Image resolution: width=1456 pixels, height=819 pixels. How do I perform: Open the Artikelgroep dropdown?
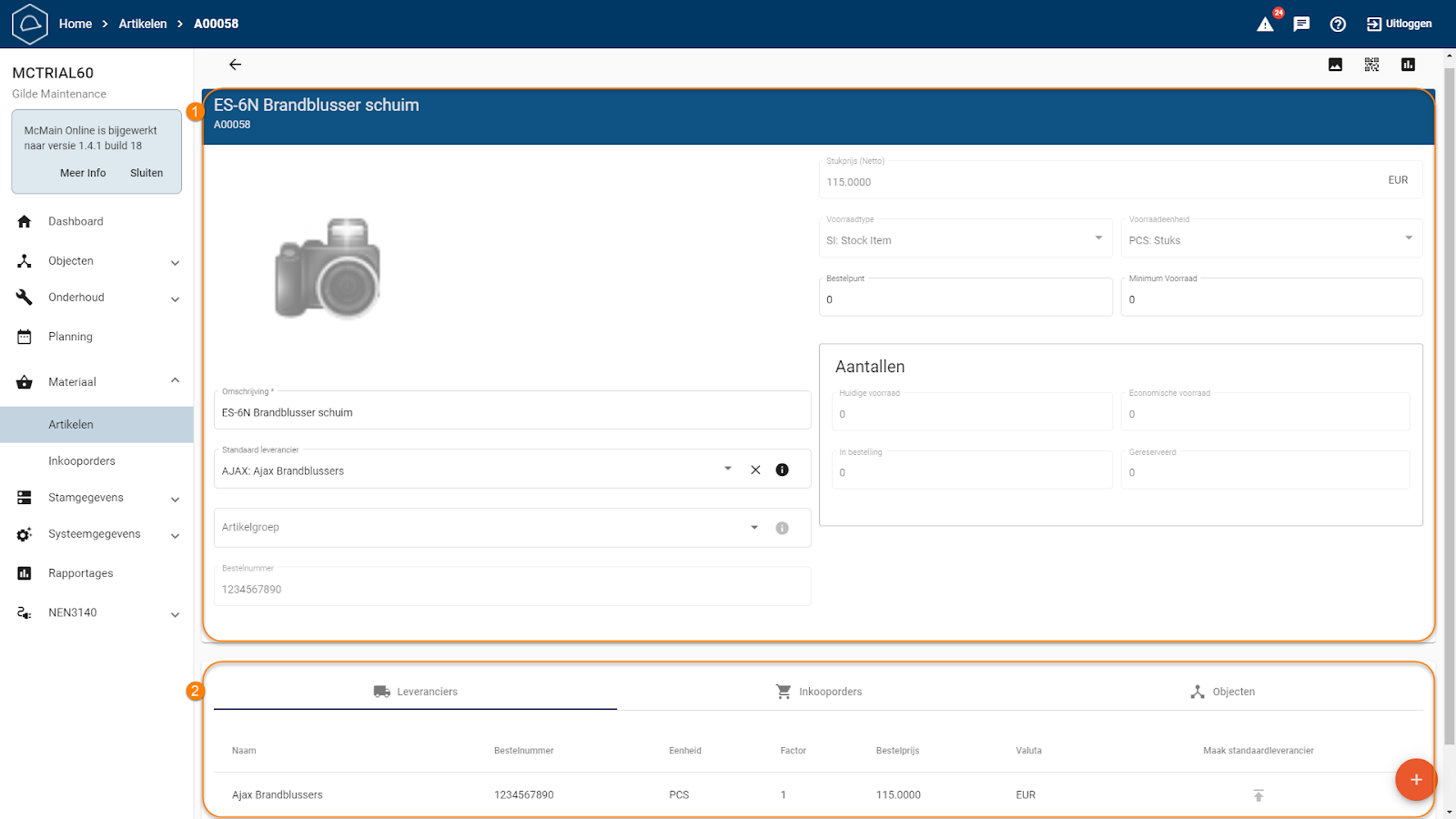pyautogui.click(x=753, y=528)
